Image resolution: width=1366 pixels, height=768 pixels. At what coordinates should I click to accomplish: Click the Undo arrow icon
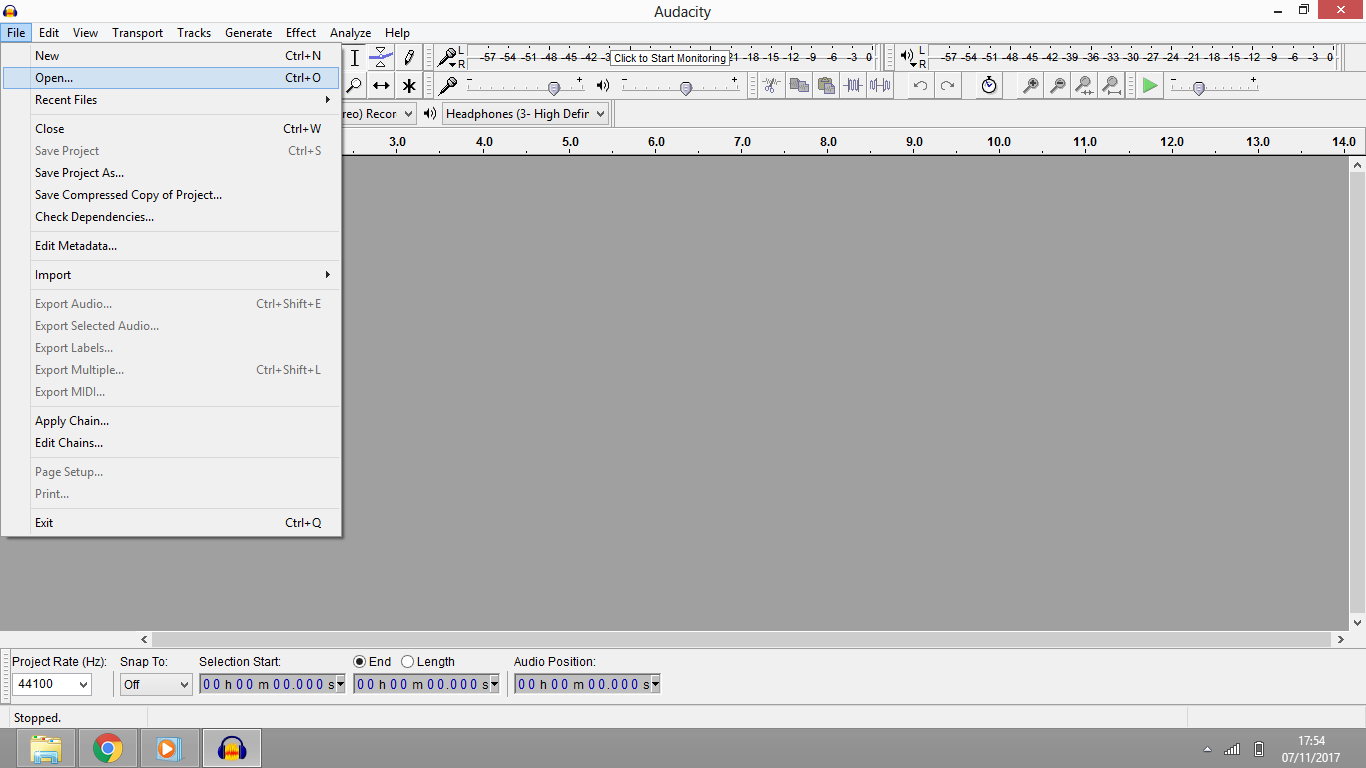point(920,86)
